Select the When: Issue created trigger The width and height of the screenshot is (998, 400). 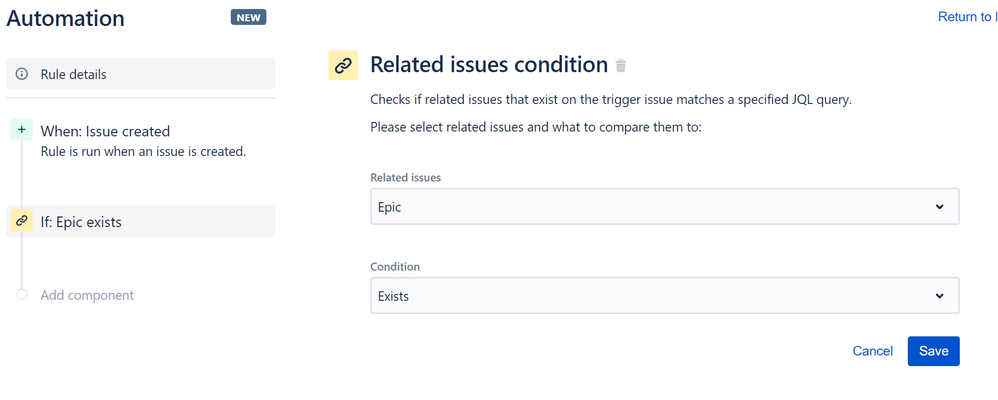click(x=105, y=131)
